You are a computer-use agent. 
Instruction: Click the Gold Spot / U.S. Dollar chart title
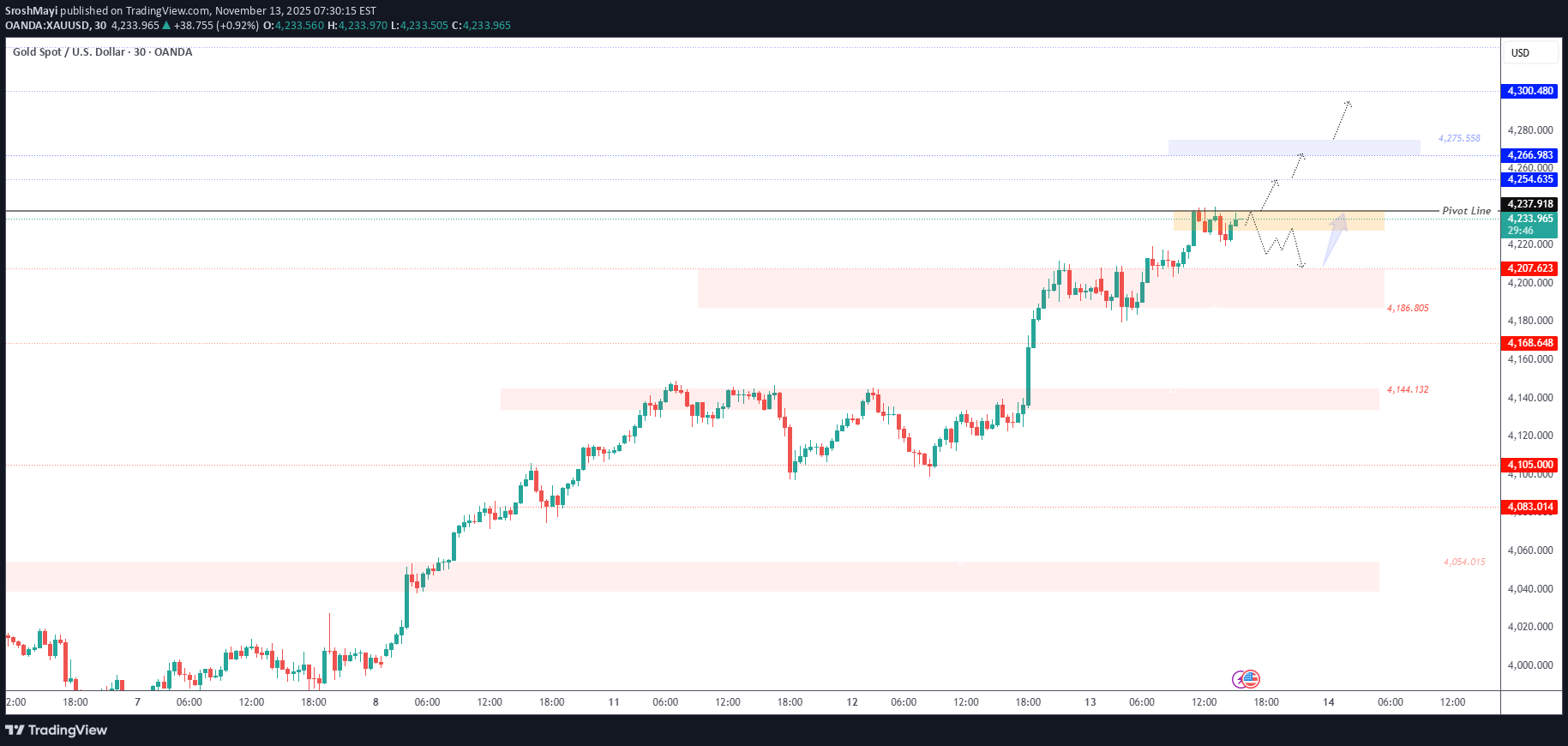(x=102, y=52)
